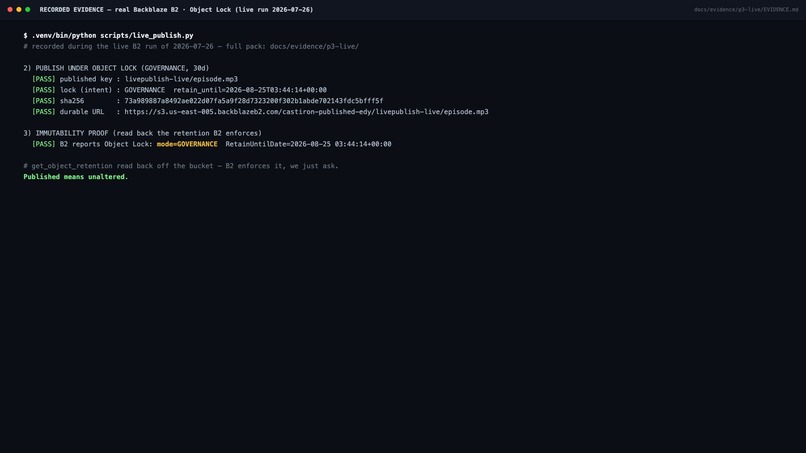Click the sha256 hash starting with 73a989887a
806x453 pixels.
click(253, 101)
